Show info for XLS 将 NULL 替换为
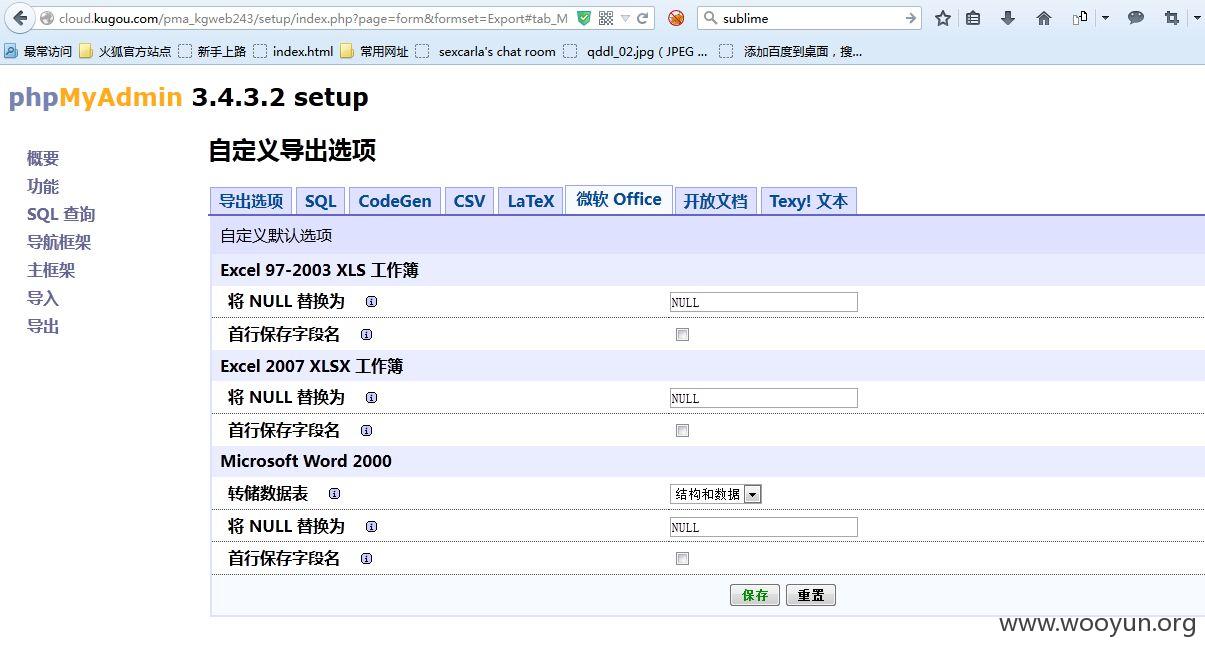The width and height of the screenshot is (1205, 652). pyautogui.click(x=371, y=301)
